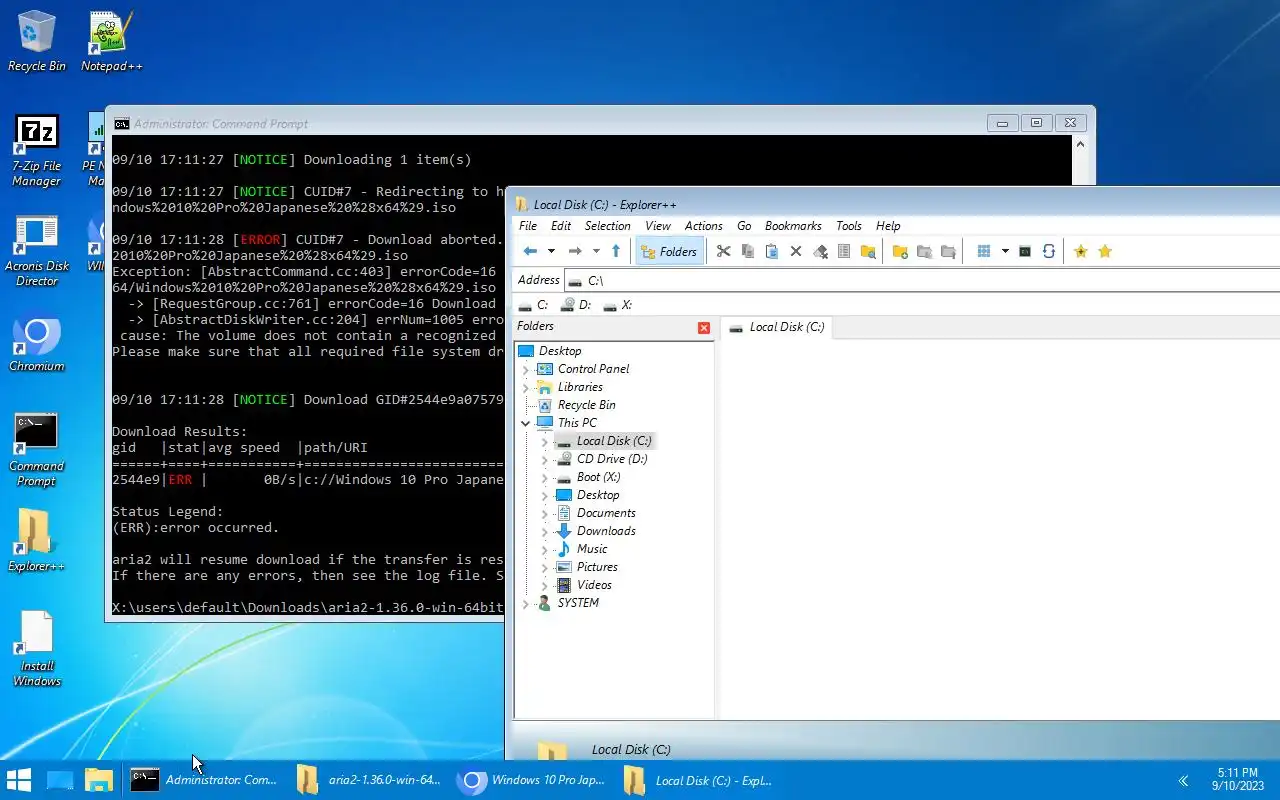This screenshot has height=800, width=1280.
Task: Click the Notepad++ desktop icon
Action: (x=111, y=42)
